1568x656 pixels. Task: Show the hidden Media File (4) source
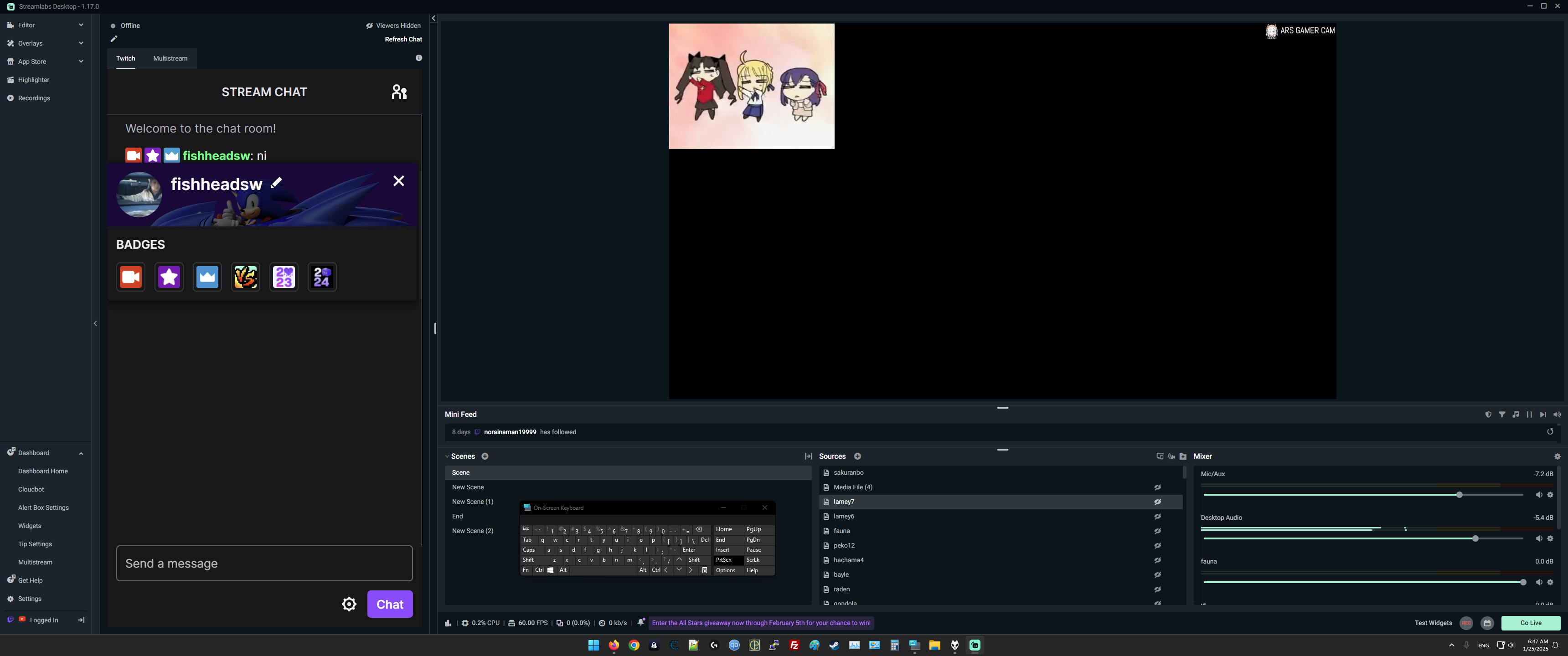point(1158,487)
